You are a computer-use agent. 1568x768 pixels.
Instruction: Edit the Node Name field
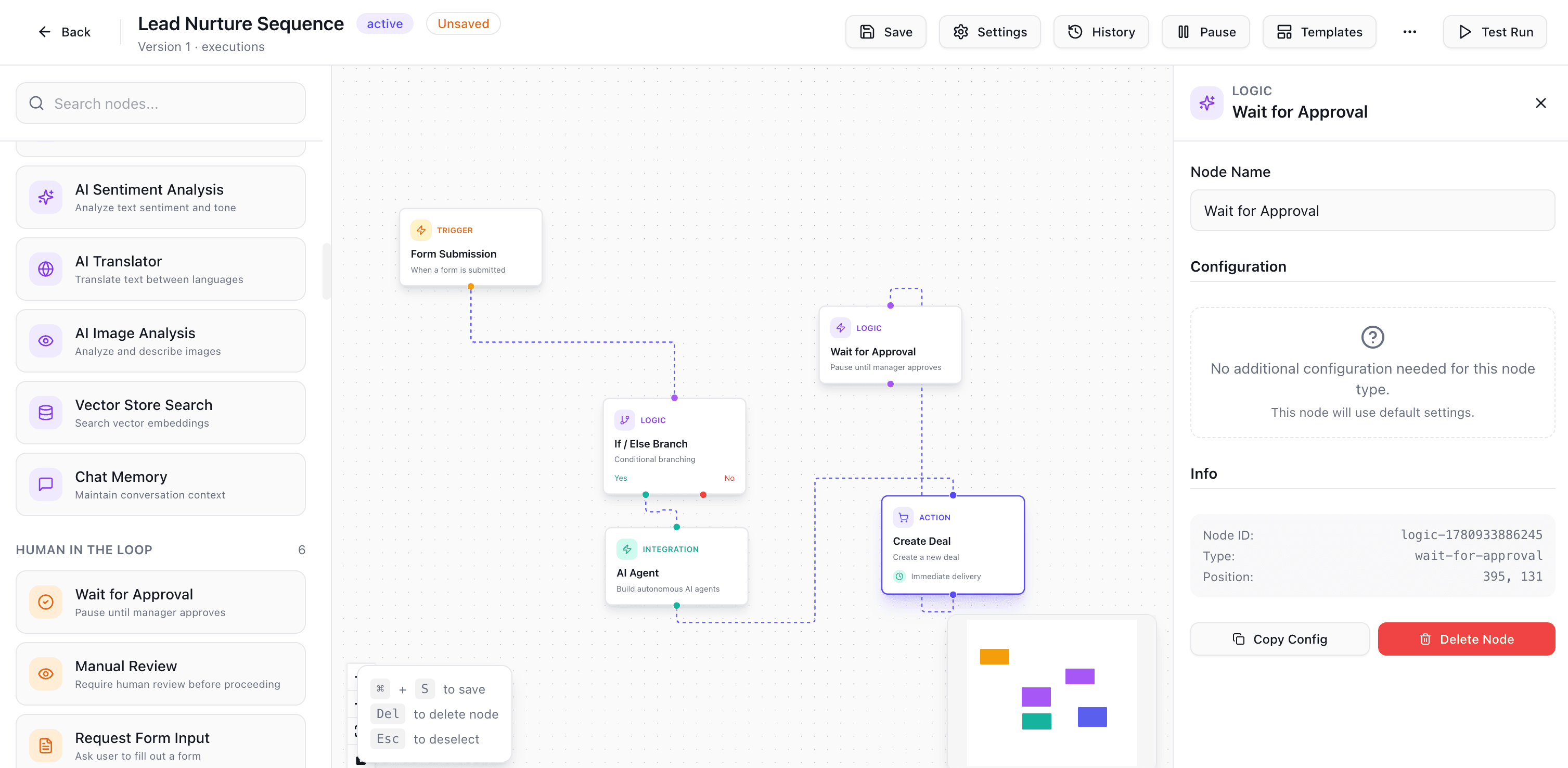tap(1372, 211)
